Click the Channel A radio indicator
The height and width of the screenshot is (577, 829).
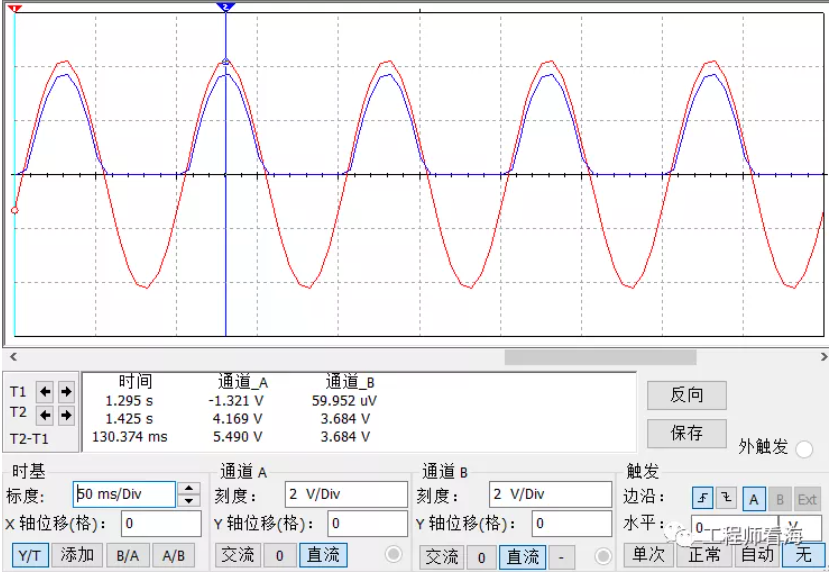(393, 554)
